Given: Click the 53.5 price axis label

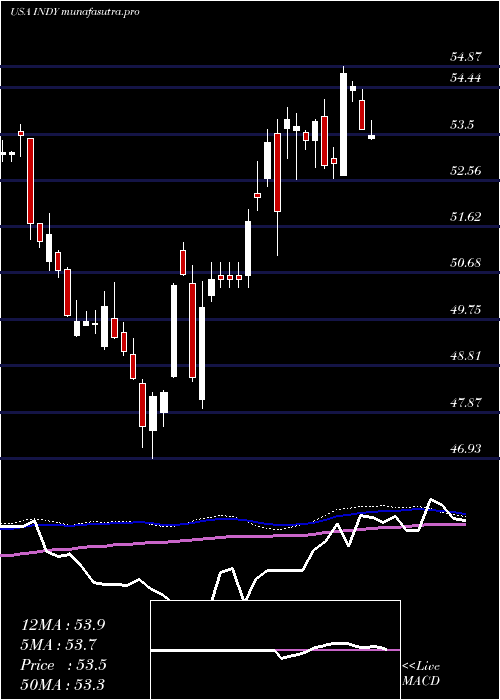Looking at the screenshot, I should pyautogui.click(x=462, y=125).
